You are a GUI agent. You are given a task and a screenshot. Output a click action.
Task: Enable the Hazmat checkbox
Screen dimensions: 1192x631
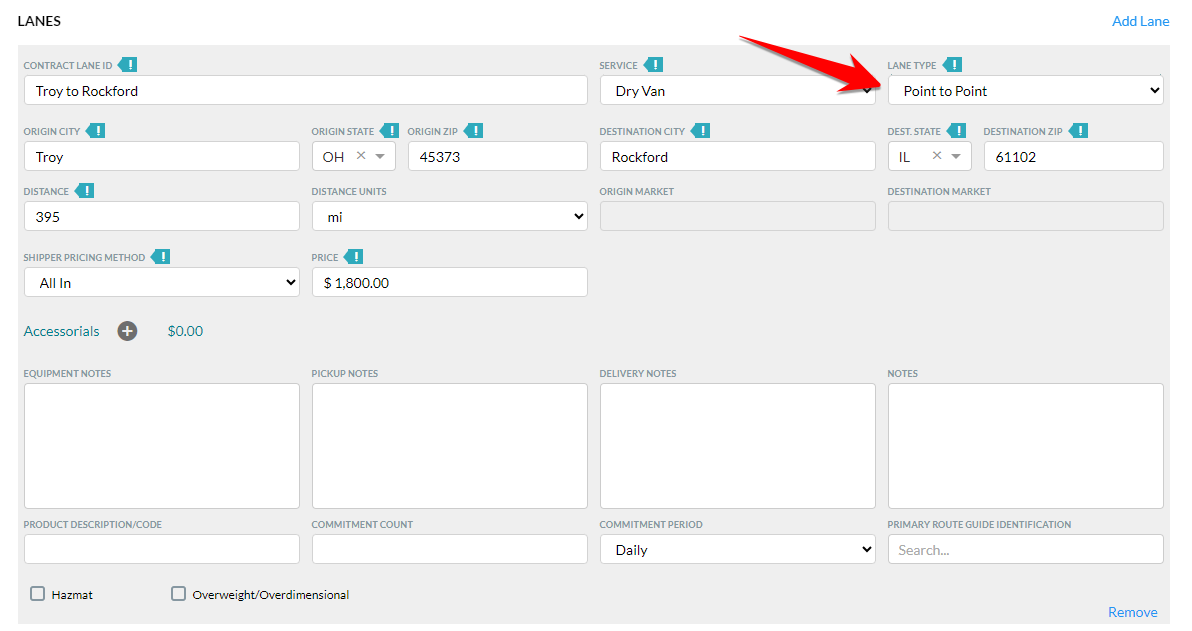point(38,594)
